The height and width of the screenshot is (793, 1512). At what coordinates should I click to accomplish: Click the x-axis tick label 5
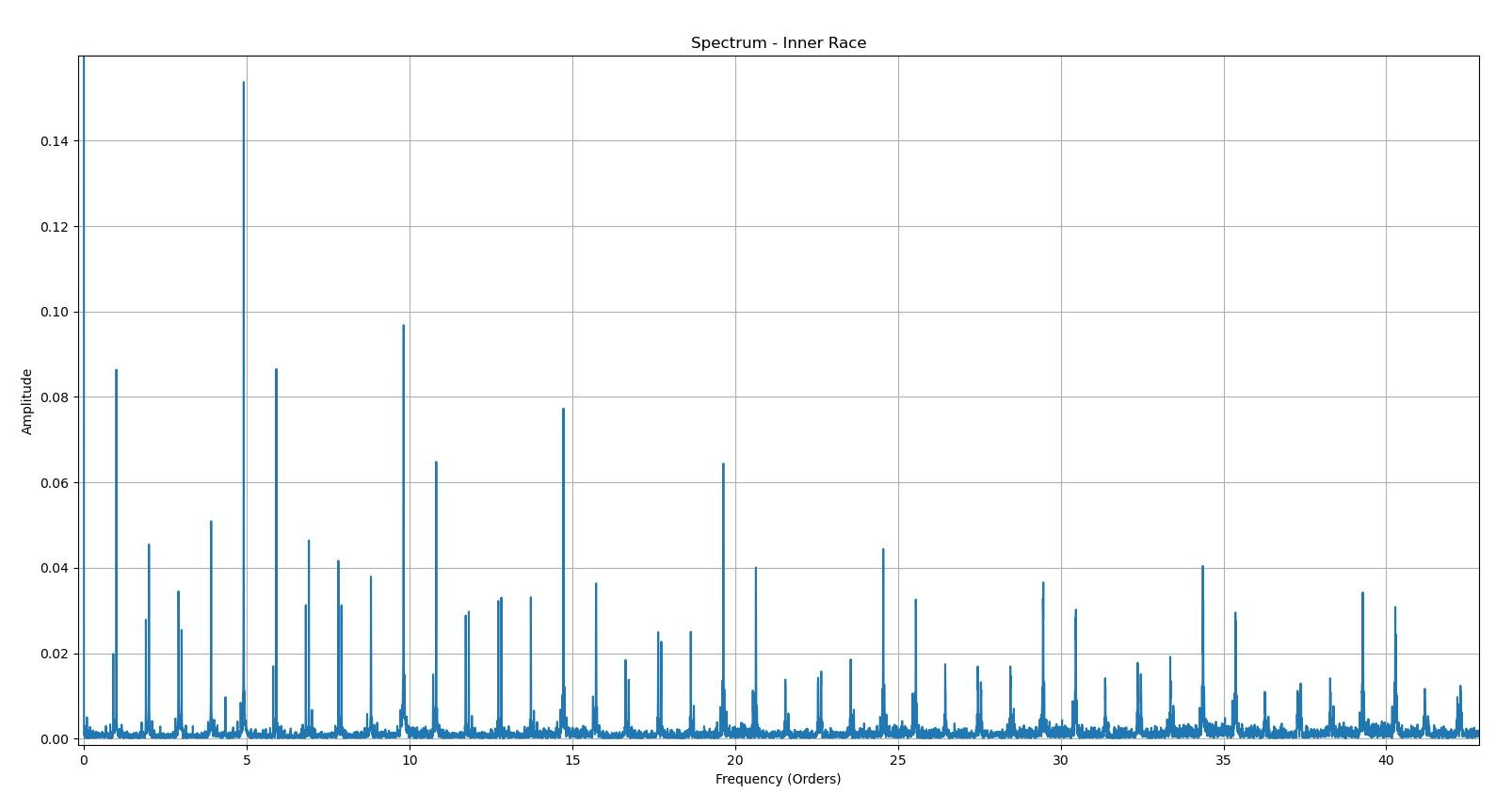click(x=247, y=758)
